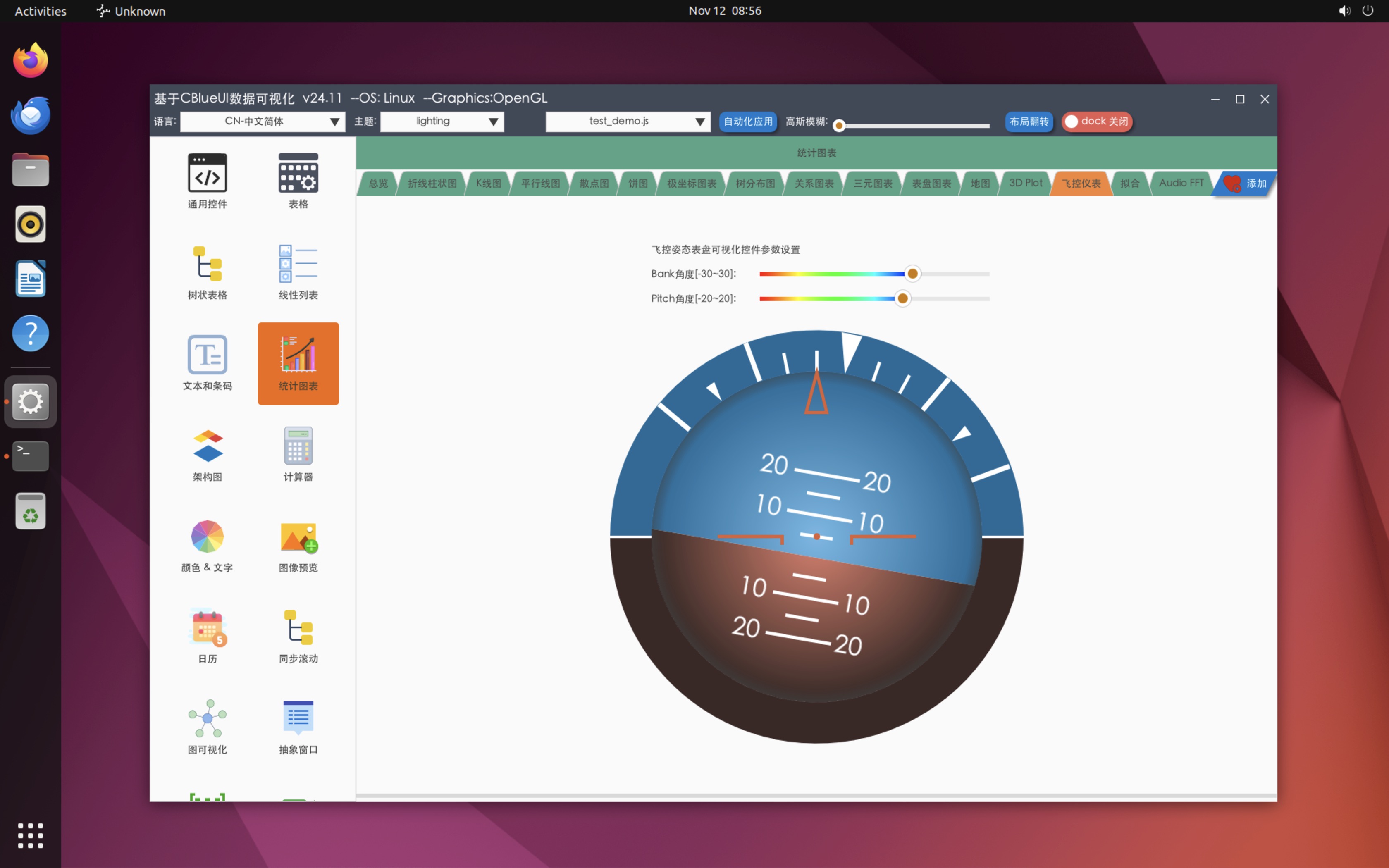The image size is (1389, 868).
Task: Click the Pitch角度 slider handle
Action: click(902, 298)
